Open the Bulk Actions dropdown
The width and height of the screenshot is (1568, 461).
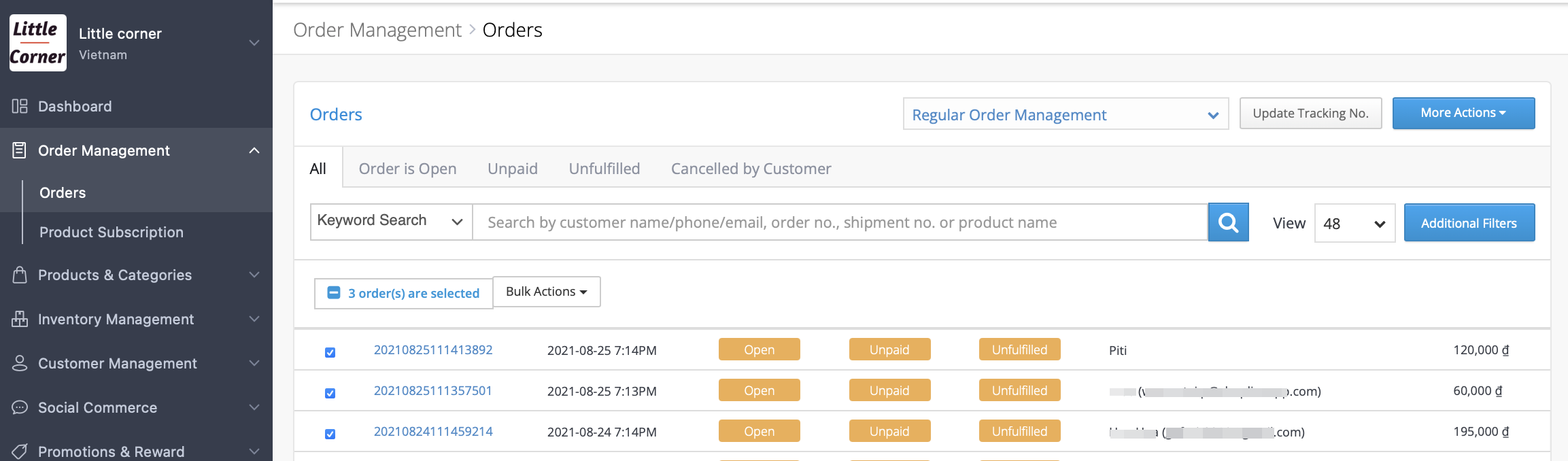(546, 292)
